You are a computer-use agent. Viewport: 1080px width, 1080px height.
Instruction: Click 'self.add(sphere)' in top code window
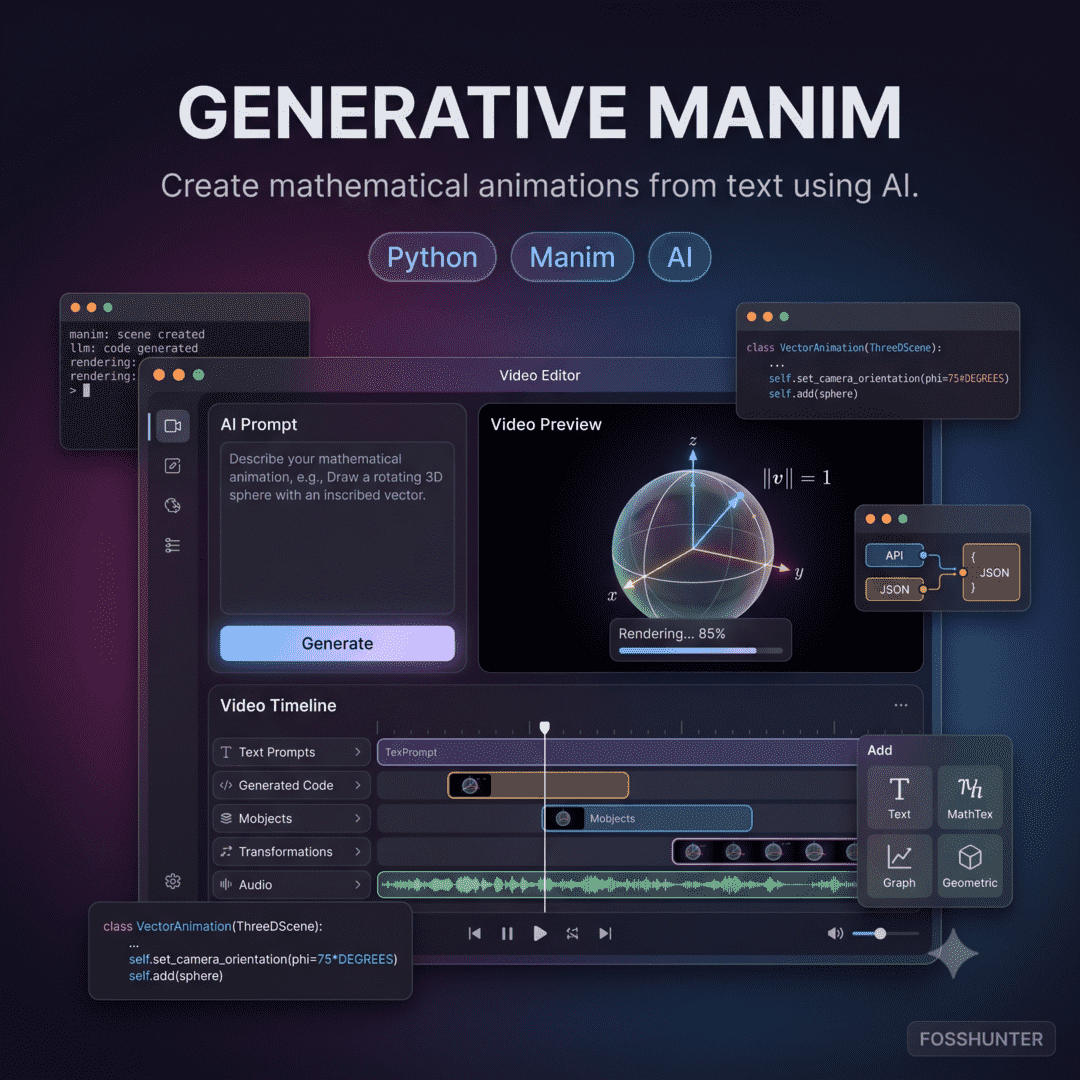(813, 394)
